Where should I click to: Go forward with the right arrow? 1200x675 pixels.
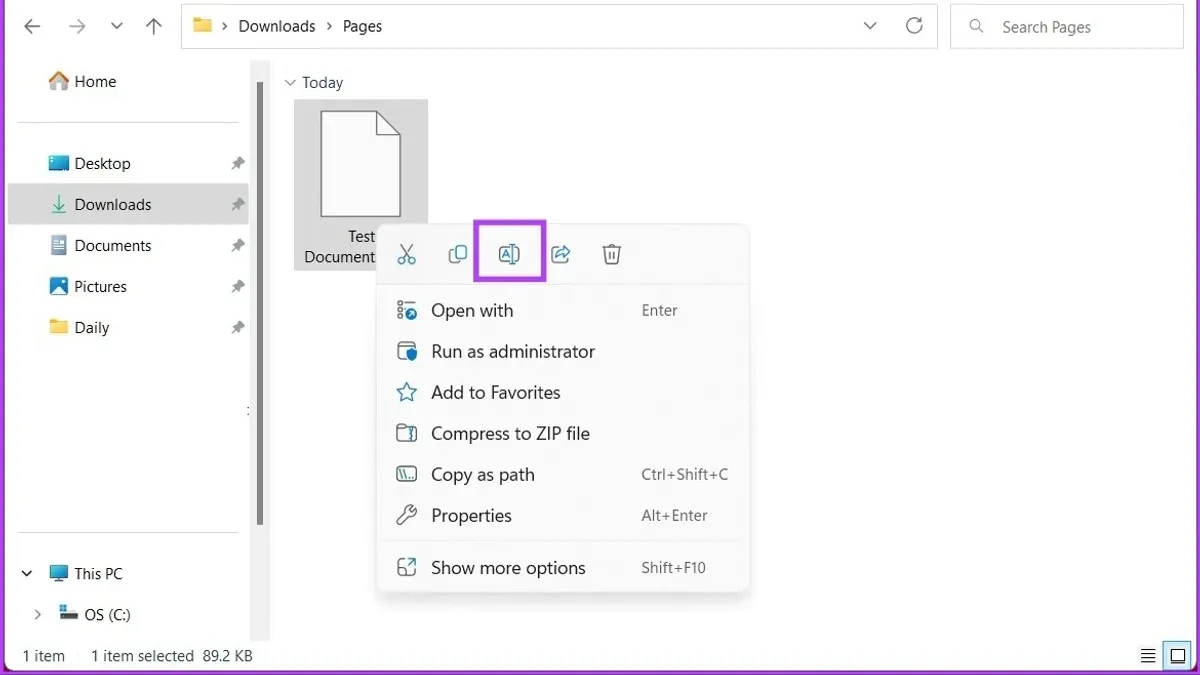tap(77, 27)
